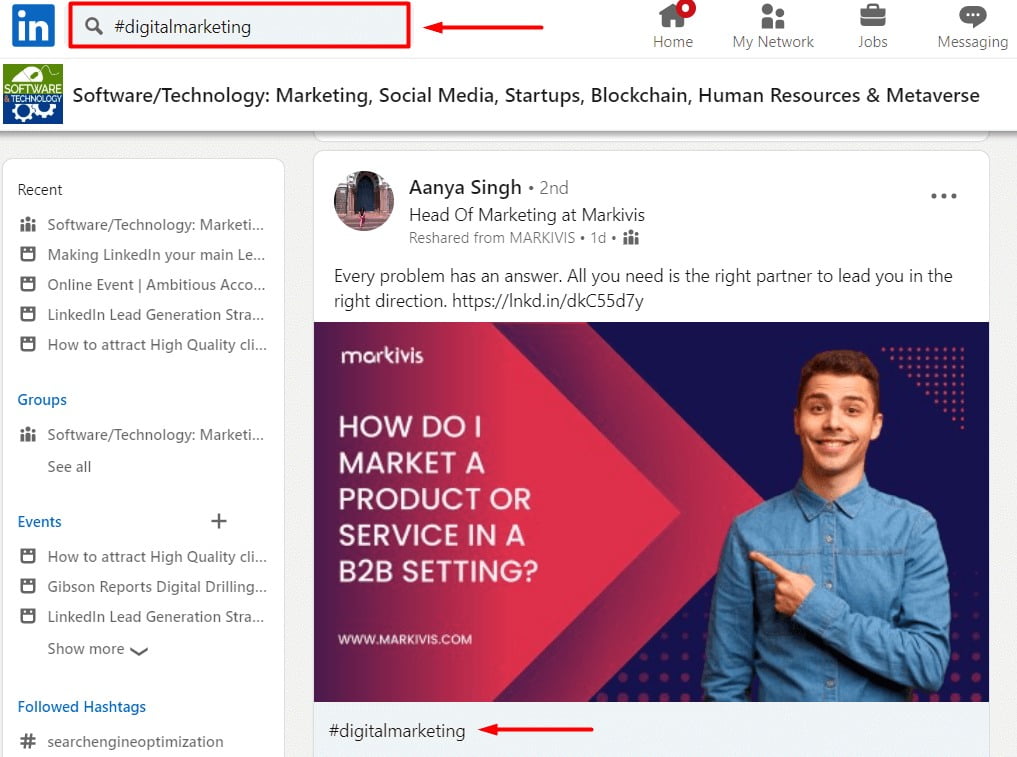Open the Messaging tab
The image size is (1017, 757).
(972, 26)
